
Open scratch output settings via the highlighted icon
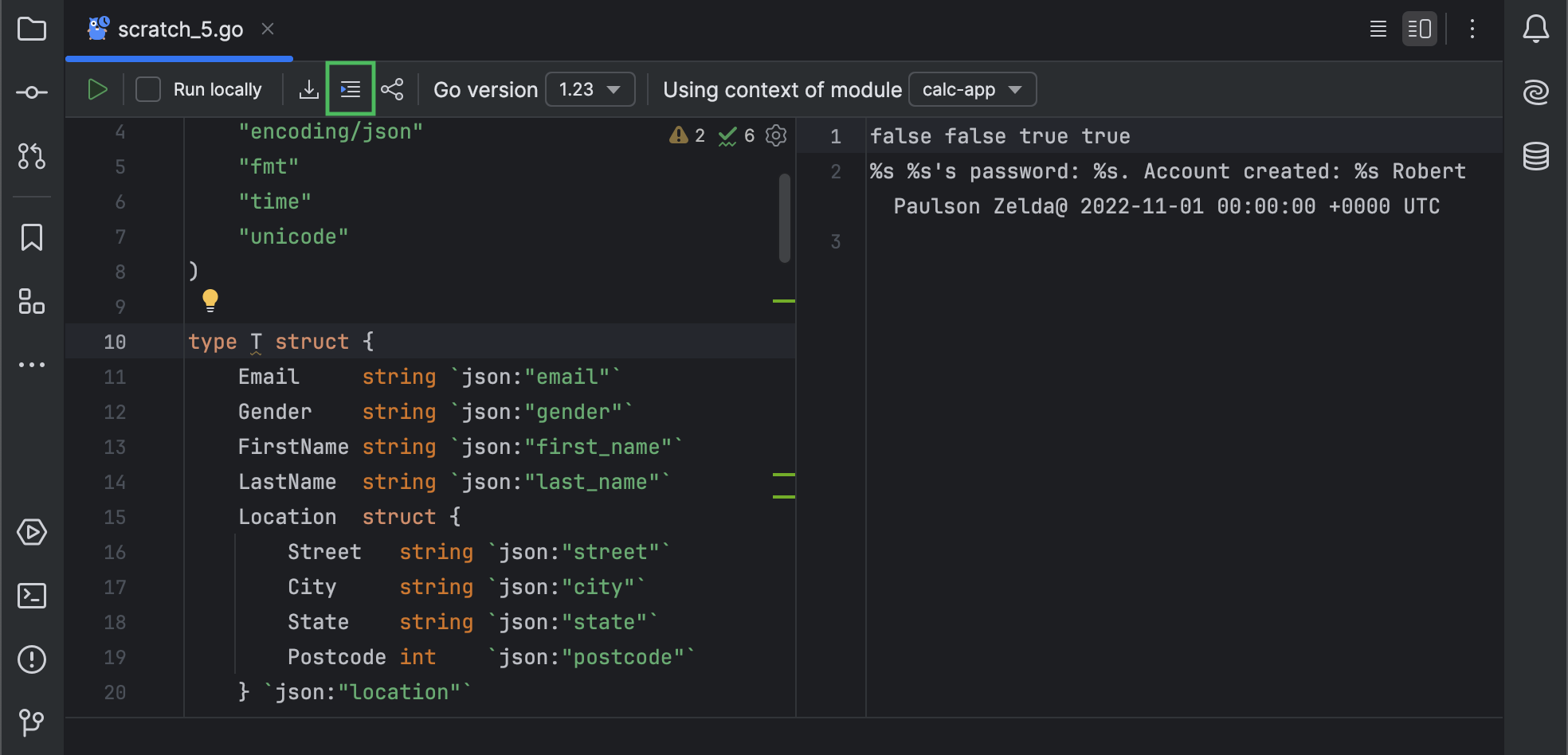[x=350, y=89]
